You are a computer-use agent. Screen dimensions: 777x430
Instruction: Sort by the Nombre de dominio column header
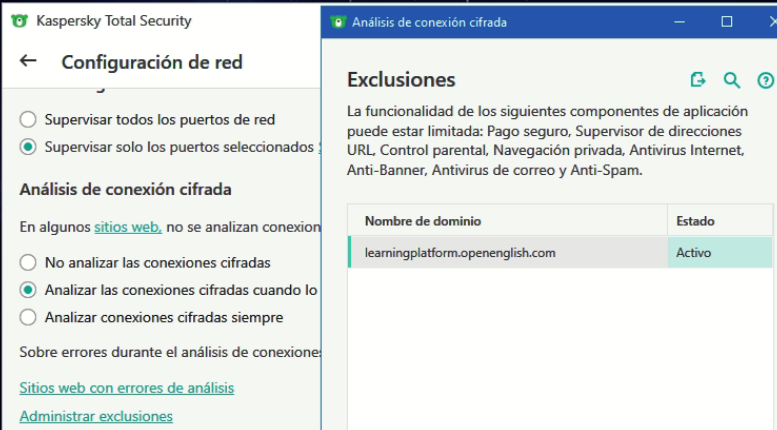point(507,221)
